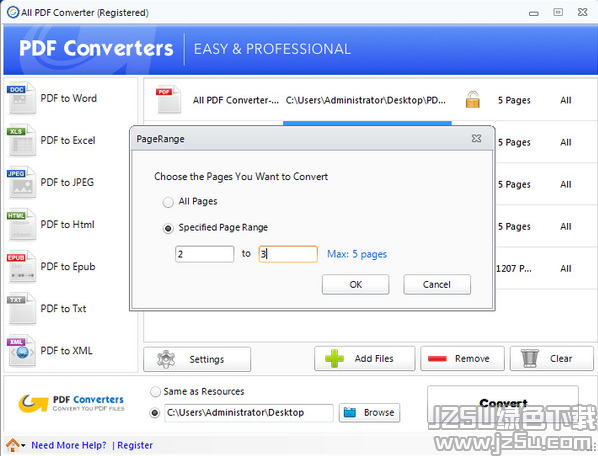This screenshot has height=456, width=598.
Task: Select the All Pages radio option
Action: pos(168,202)
